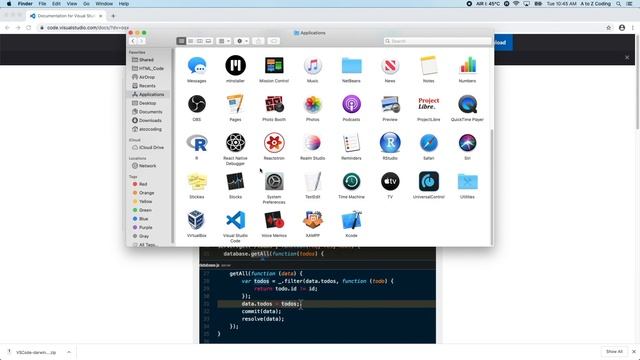Image resolution: width=640 pixels, height=360 pixels.
Task: Select the Podcasts app icon
Action: click(351, 104)
